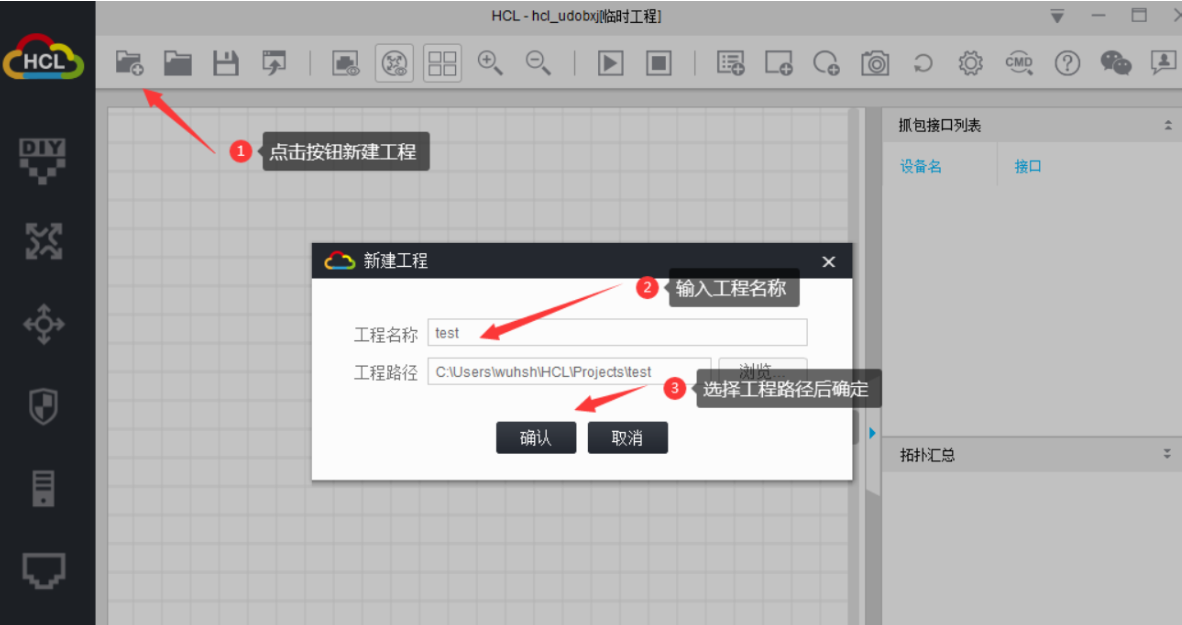The width and height of the screenshot is (1182, 625).
Task: Start all devices with the play icon
Action: (x=610, y=63)
